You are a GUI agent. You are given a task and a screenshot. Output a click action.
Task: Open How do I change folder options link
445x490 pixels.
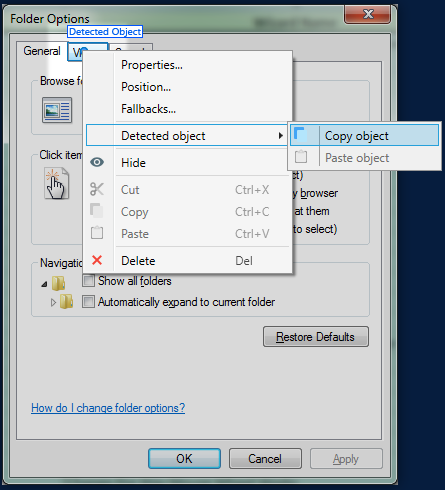(x=108, y=408)
